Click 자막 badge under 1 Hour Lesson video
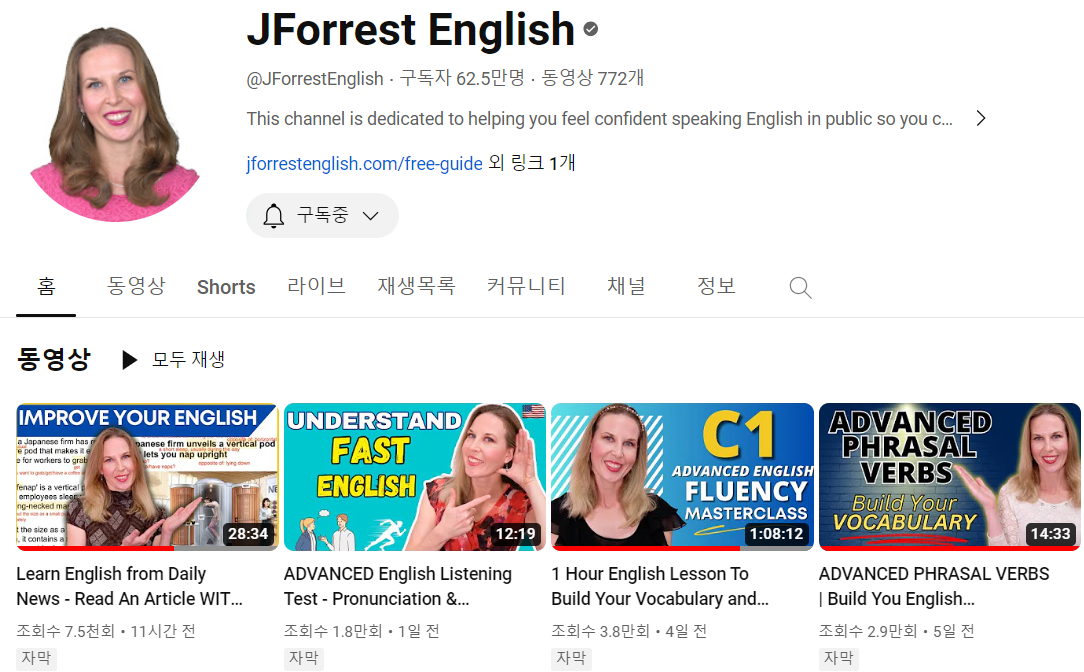The width and height of the screenshot is (1084, 672). pyautogui.click(x=572, y=658)
